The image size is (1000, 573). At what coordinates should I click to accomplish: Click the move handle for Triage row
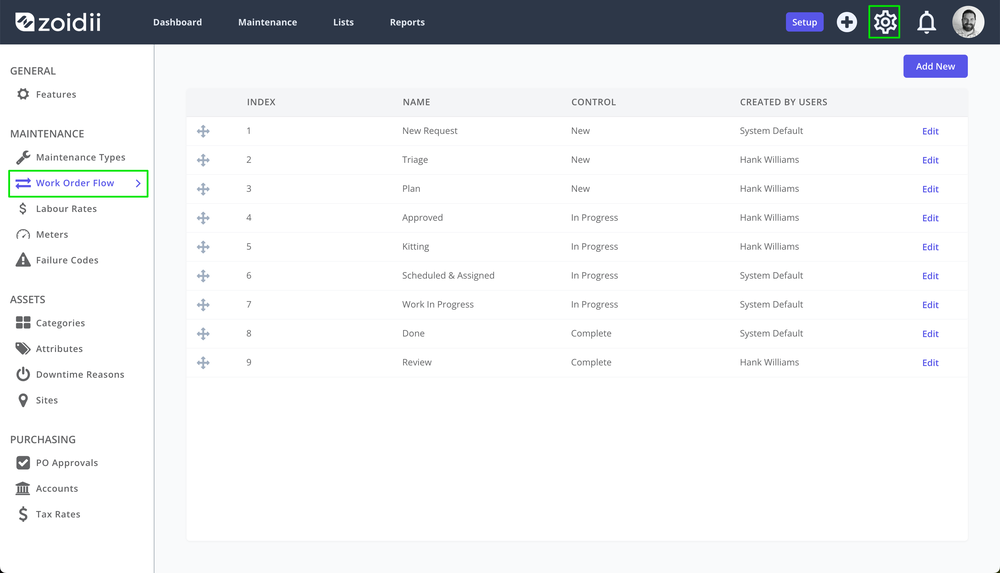[x=203, y=160]
